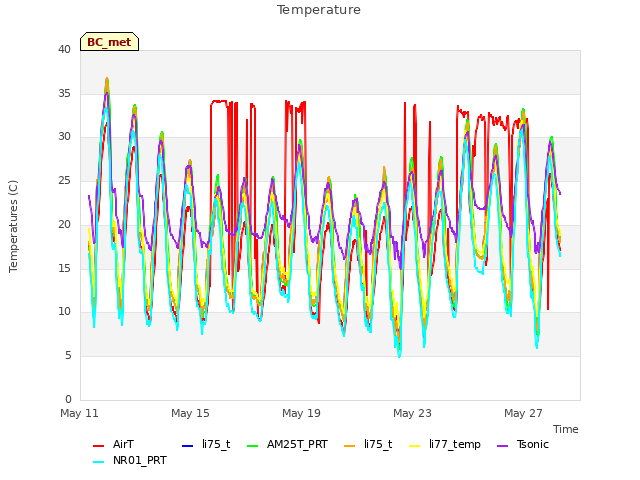This screenshot has width=640, height=480.
Task: Click the purple Tsonic legend swatch
Action: coord(502,445)
